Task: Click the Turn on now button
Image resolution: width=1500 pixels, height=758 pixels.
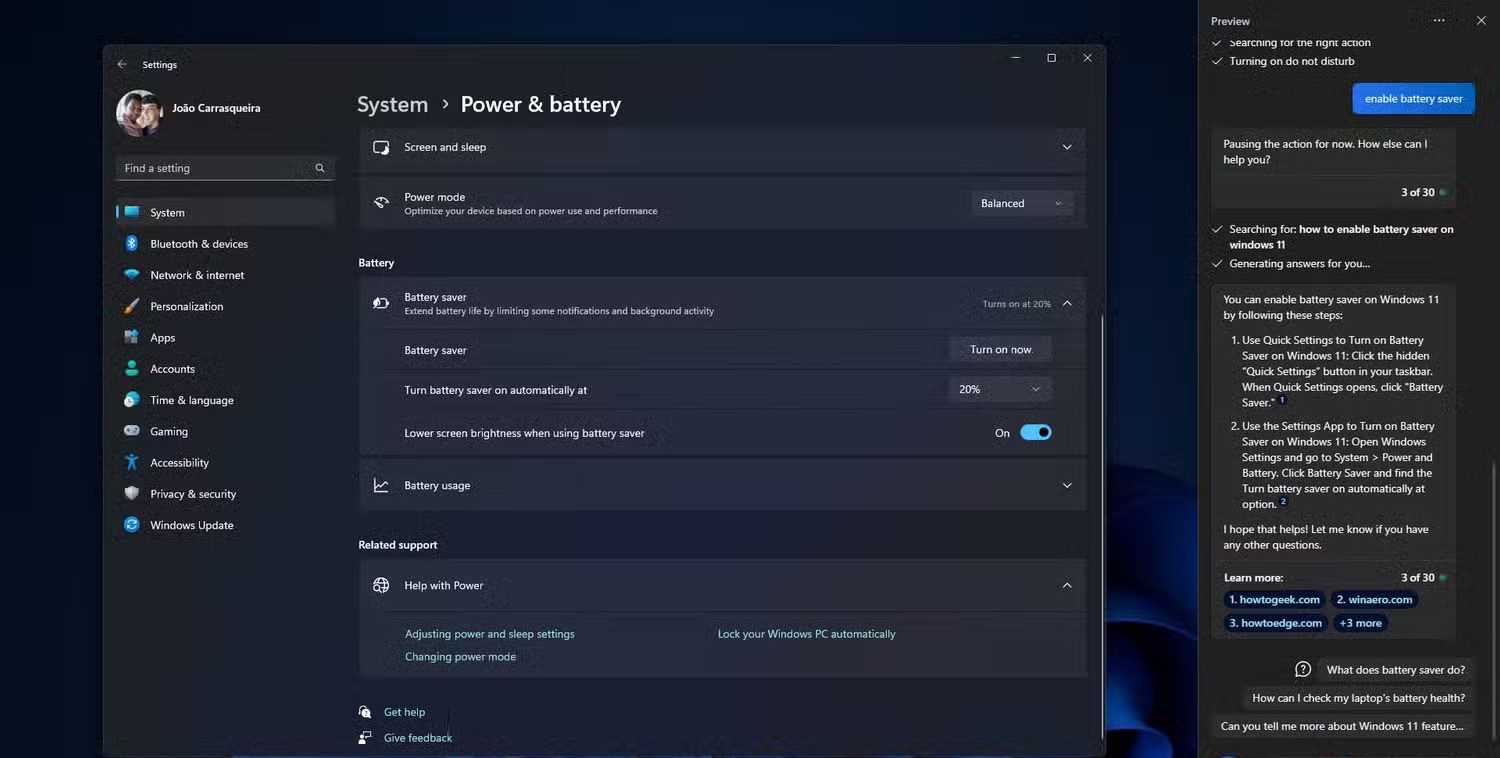Action: (1000, 350)
